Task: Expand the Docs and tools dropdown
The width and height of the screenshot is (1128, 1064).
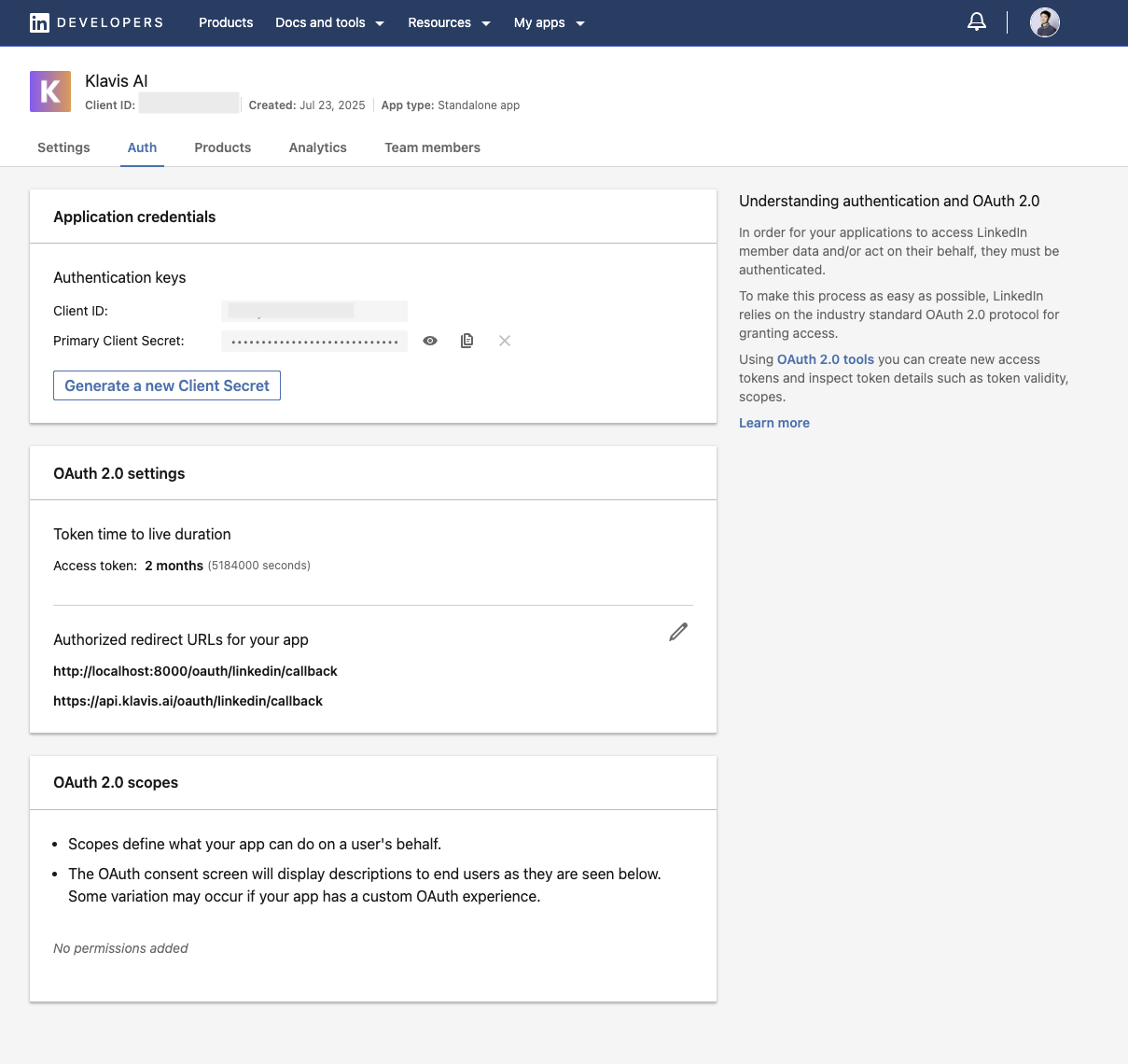Action: 329,22
